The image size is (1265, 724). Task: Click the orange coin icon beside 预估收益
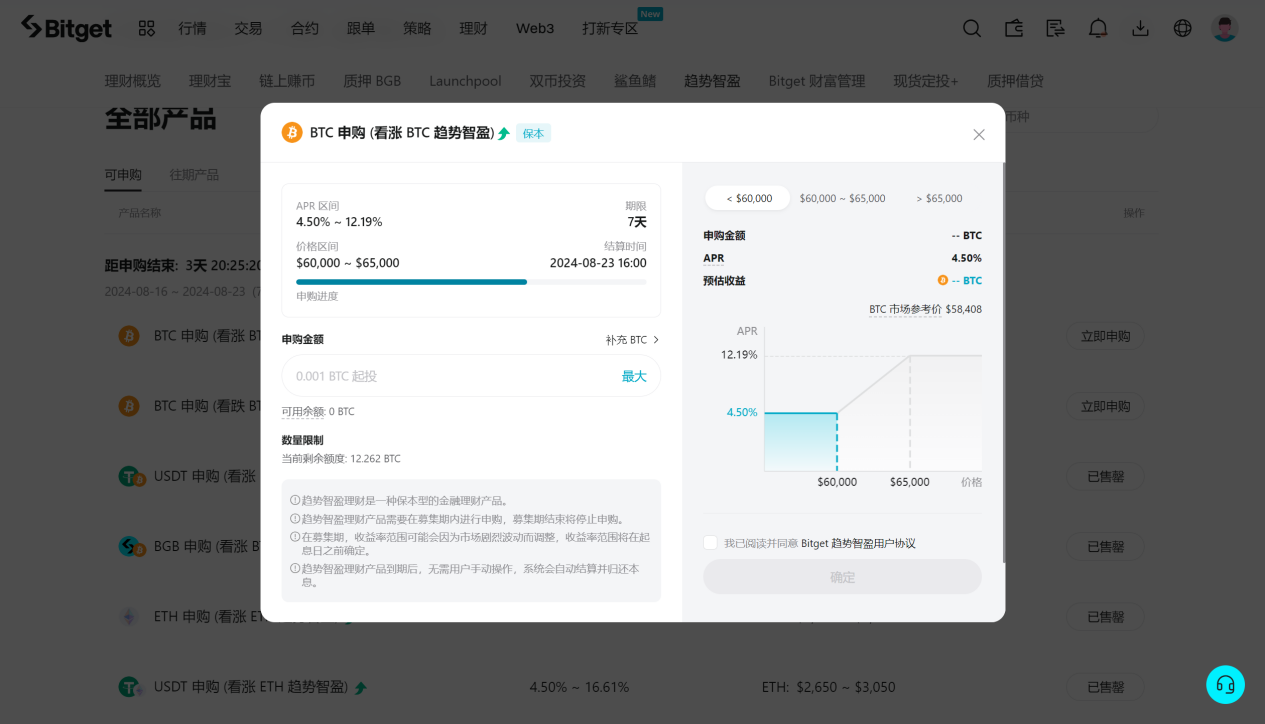coord(942,281)
